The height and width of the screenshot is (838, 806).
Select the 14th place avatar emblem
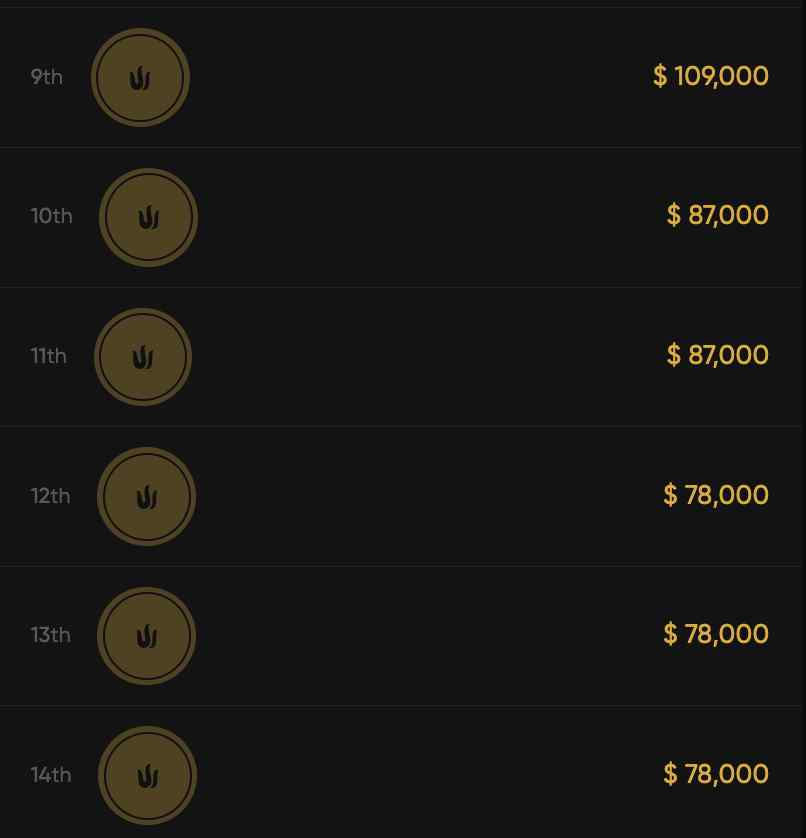point(147,775)
